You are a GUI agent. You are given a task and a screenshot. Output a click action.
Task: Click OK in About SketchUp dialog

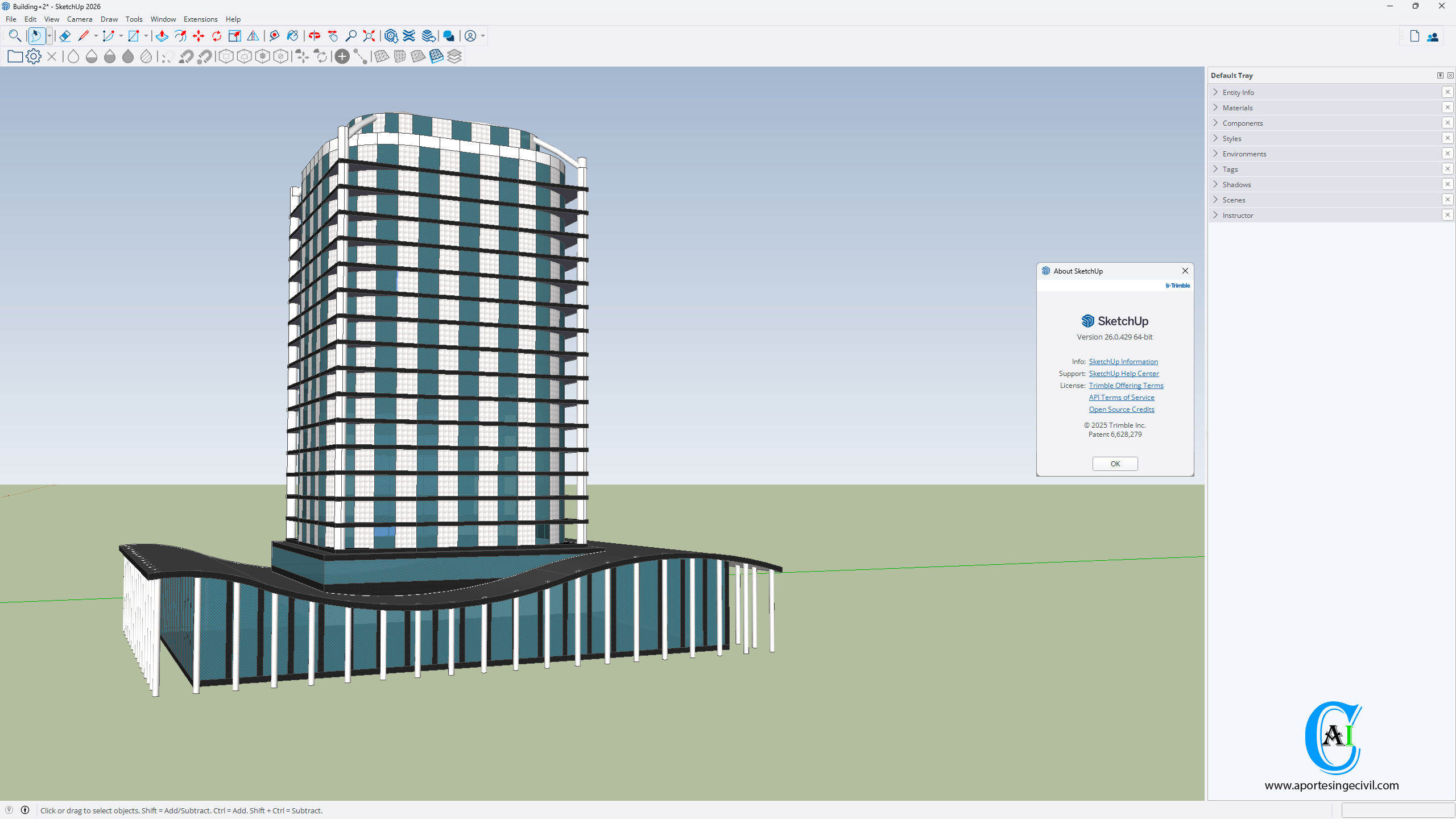[1115, 464]
